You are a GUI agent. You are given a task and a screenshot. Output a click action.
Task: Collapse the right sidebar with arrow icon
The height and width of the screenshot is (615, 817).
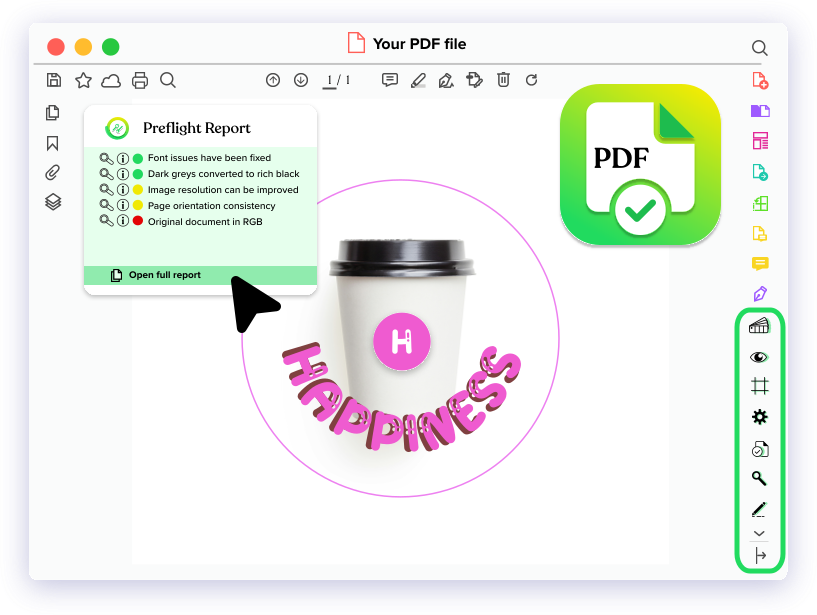pos(759,556)
